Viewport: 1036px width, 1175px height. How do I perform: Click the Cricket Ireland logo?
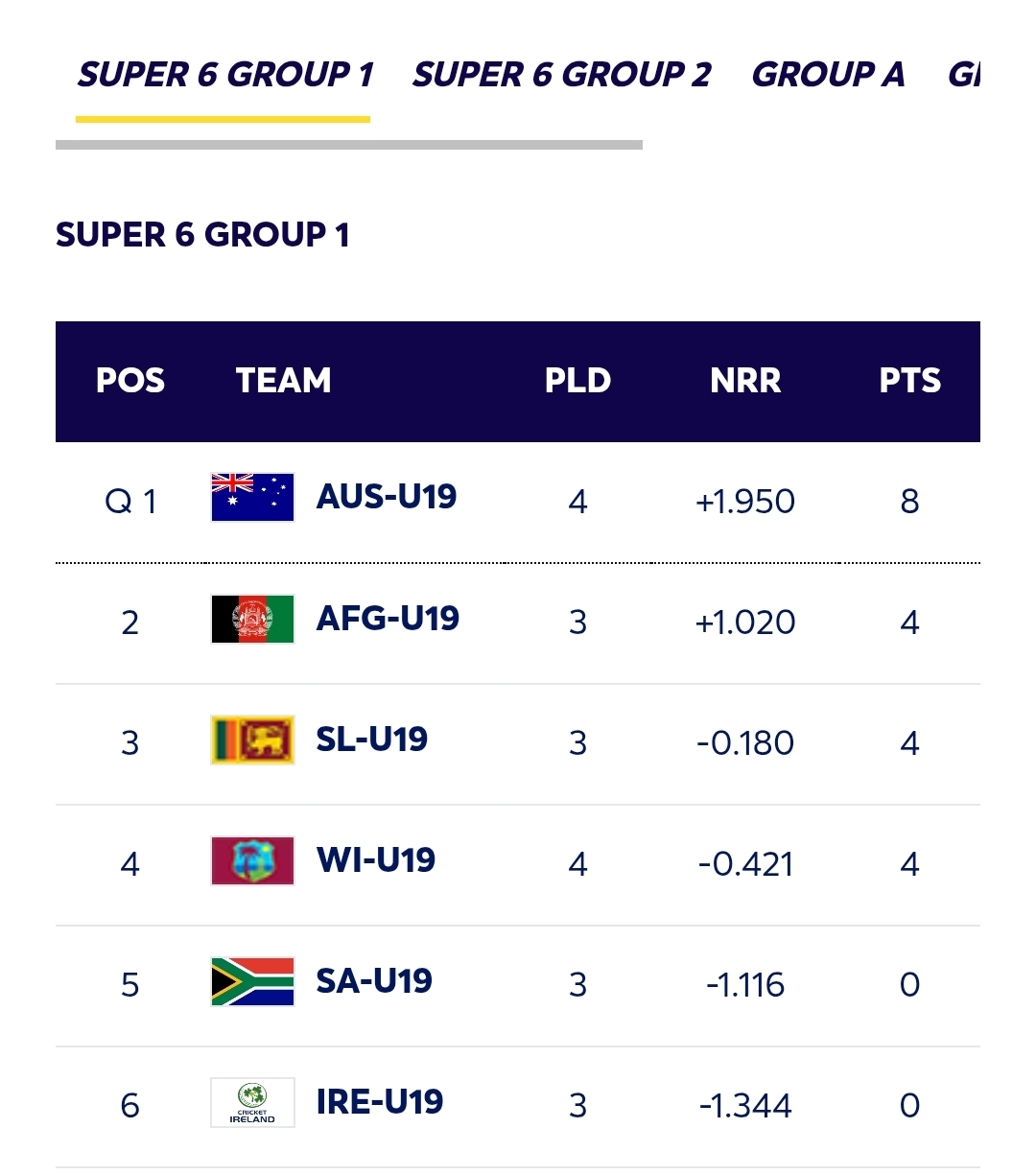(x=252, y=1102)
